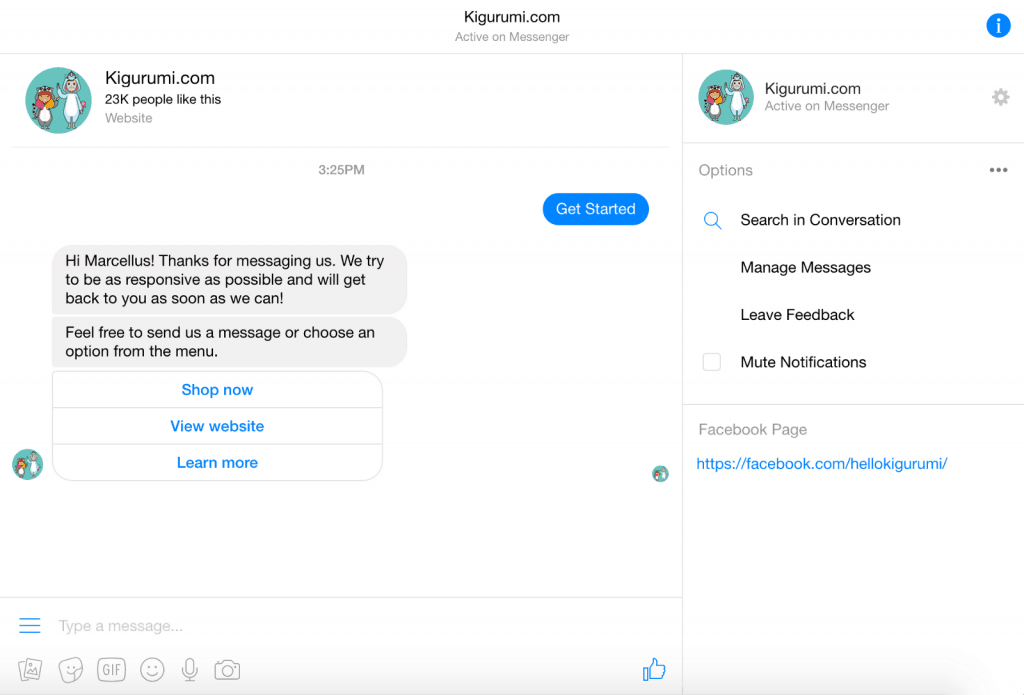Open Manage Messages
Image resolution: width=1024 pixels, height=695 pixels.
[x=805, y=268]
